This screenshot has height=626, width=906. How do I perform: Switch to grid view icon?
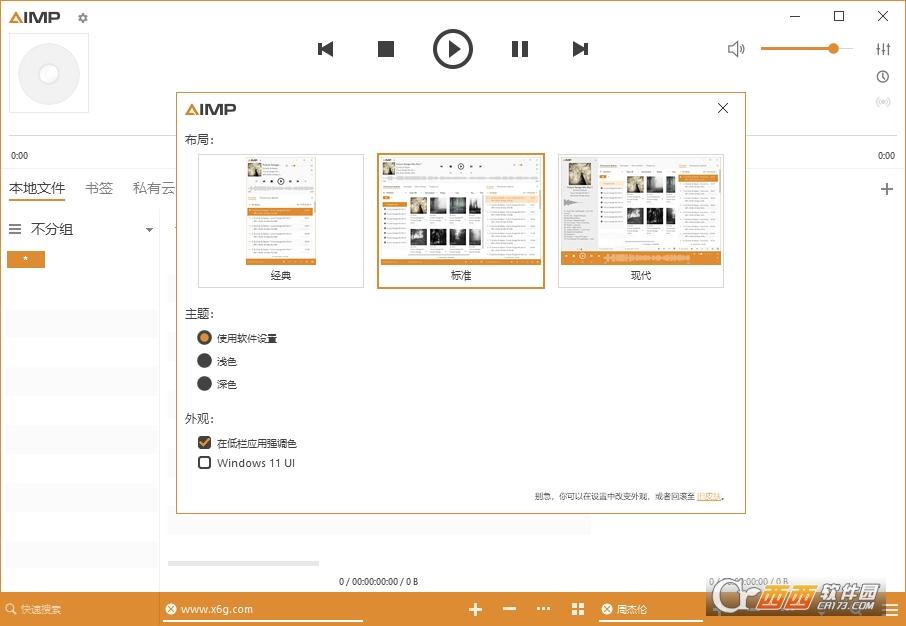[x=577, y=609]
